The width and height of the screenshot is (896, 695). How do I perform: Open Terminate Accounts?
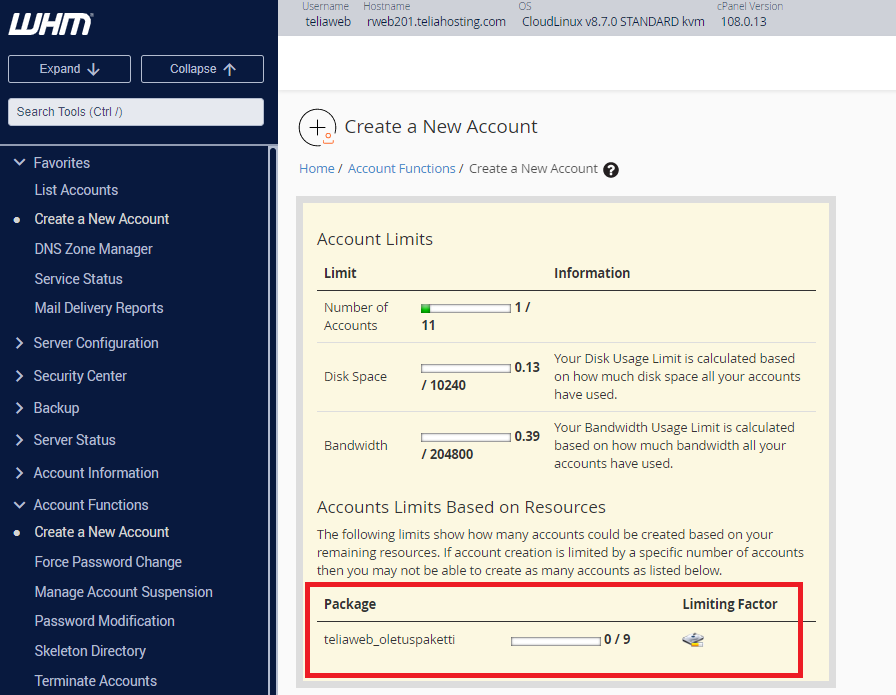95,681
